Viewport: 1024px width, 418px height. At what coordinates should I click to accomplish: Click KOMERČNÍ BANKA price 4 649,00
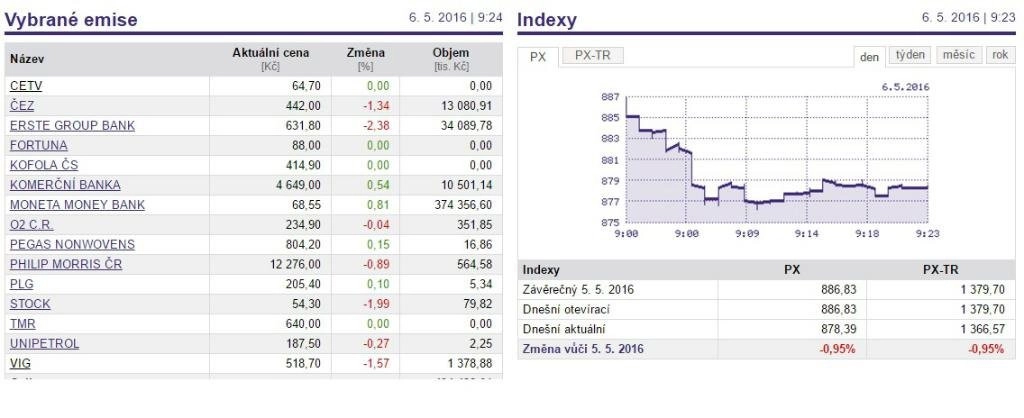point(299,185)
